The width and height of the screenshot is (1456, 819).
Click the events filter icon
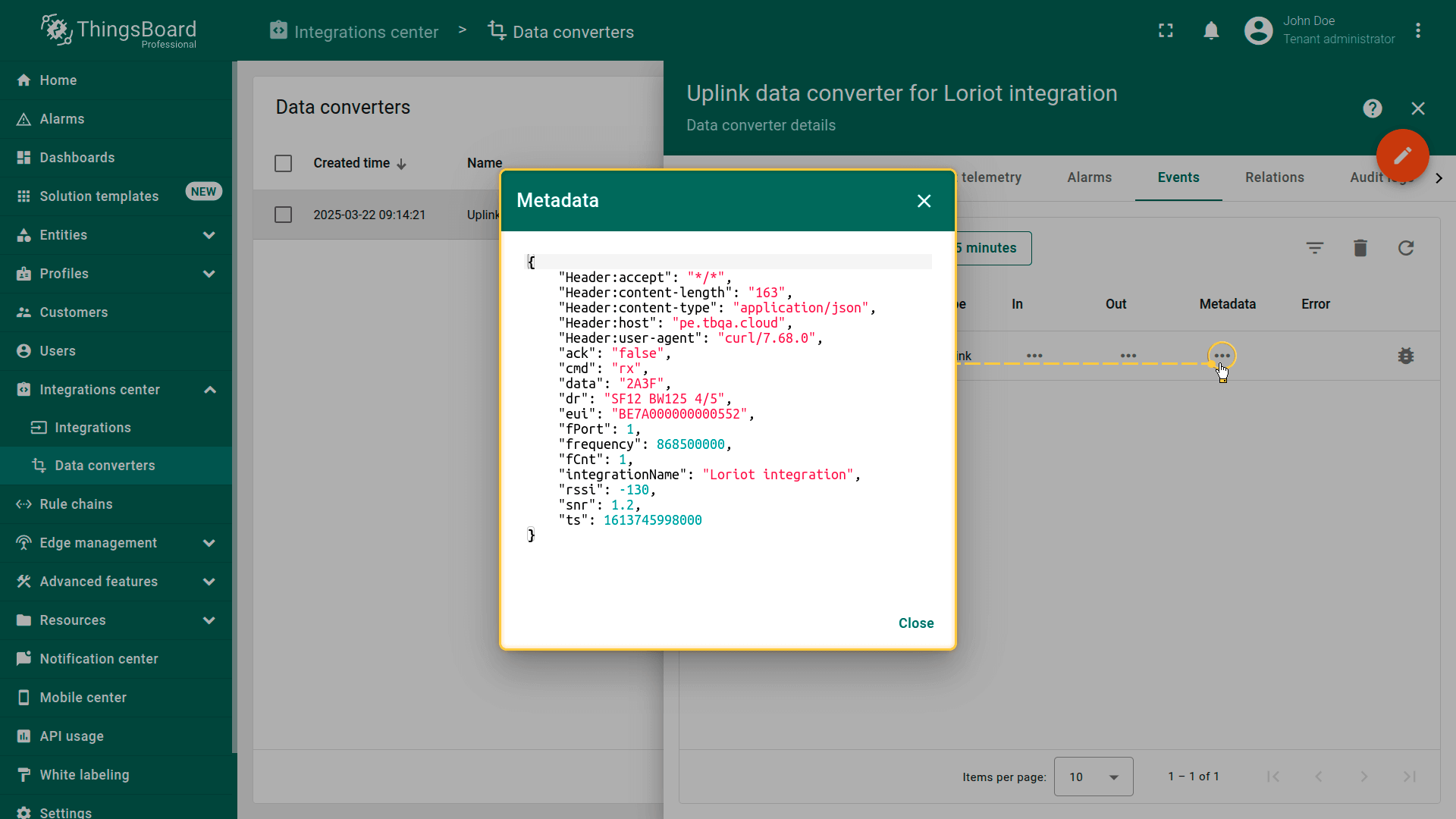click(1314, 248)
